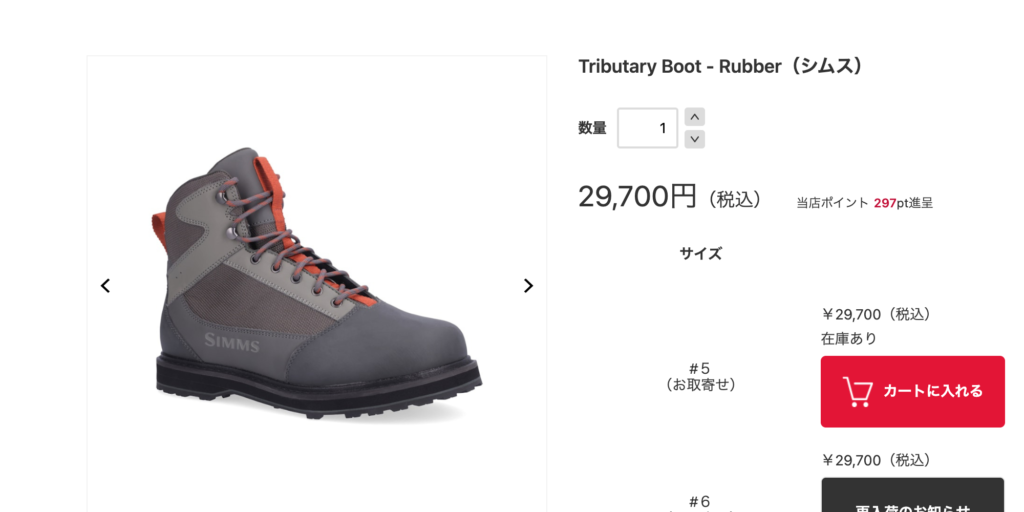Decrease quantity with the down arrow

point(695,139)
